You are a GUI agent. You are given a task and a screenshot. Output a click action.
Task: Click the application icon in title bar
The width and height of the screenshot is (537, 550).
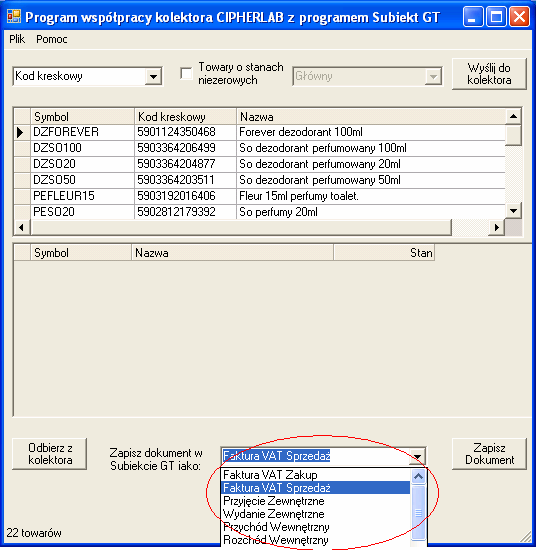[14, 16]
